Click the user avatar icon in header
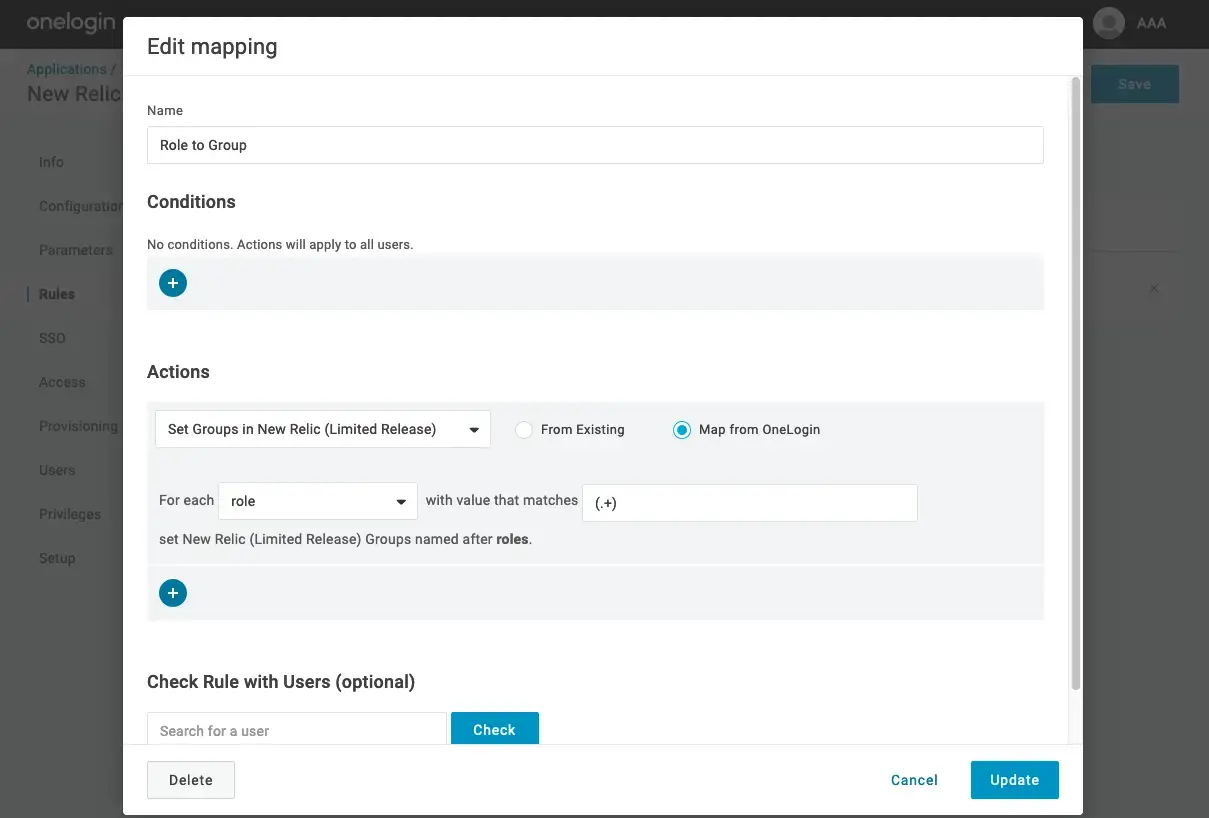The image size is (1209, 818). (x=1108, y=23)
